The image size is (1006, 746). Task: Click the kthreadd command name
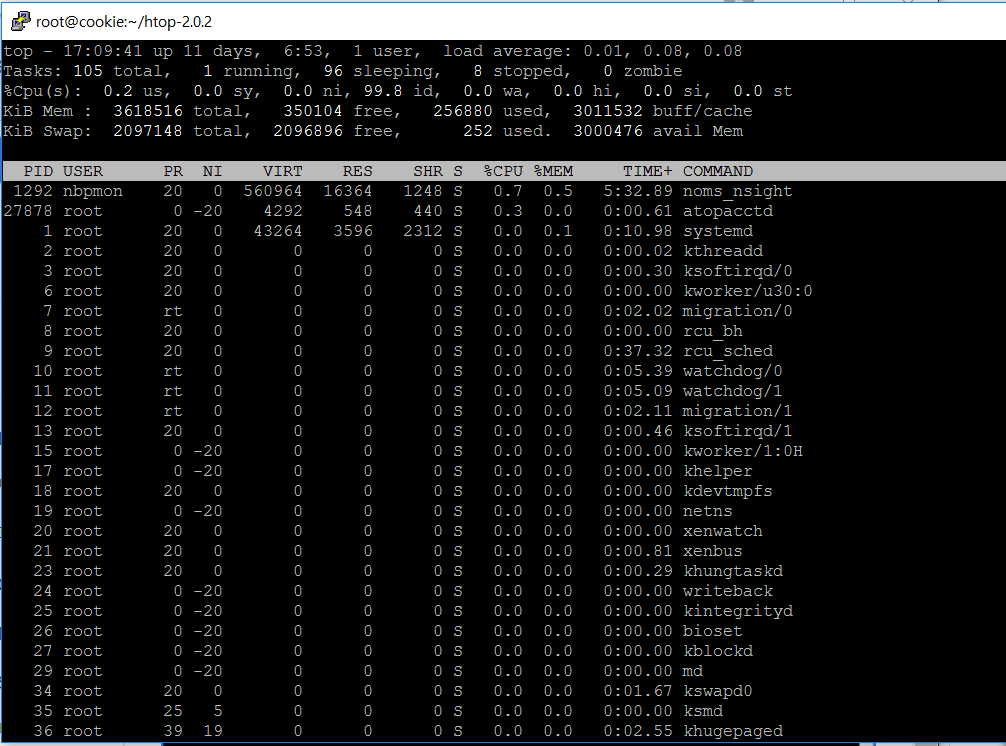click(722, 251)
